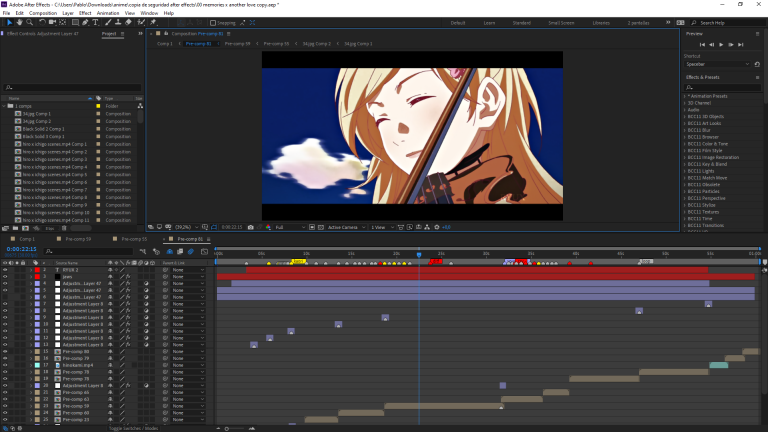Open the magnification ratio dropdown (39,2%)
The width and height of the screenshot is (768, 432).
coord(187,227)
